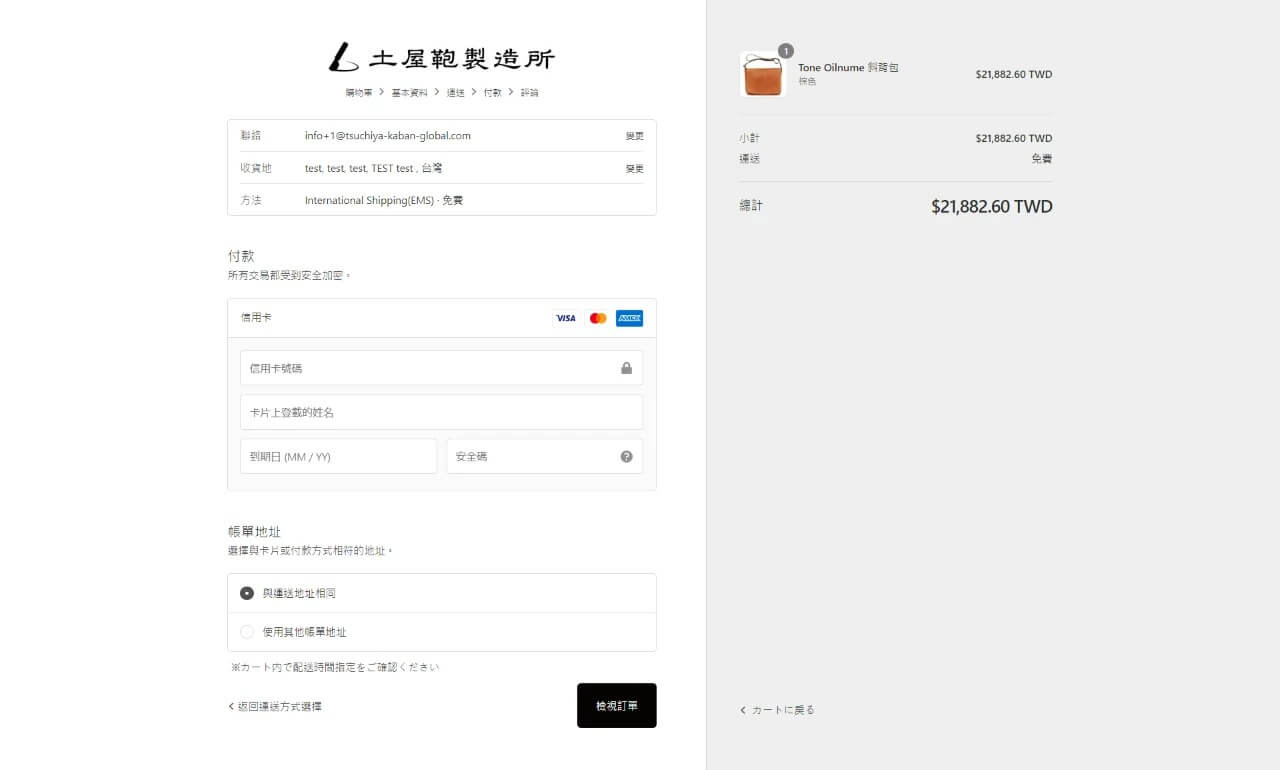Image resolution: width=1280 pixels, height=770 pixels.
Task: Go to 運送 breadcrumb step
Action: [455, 92]
